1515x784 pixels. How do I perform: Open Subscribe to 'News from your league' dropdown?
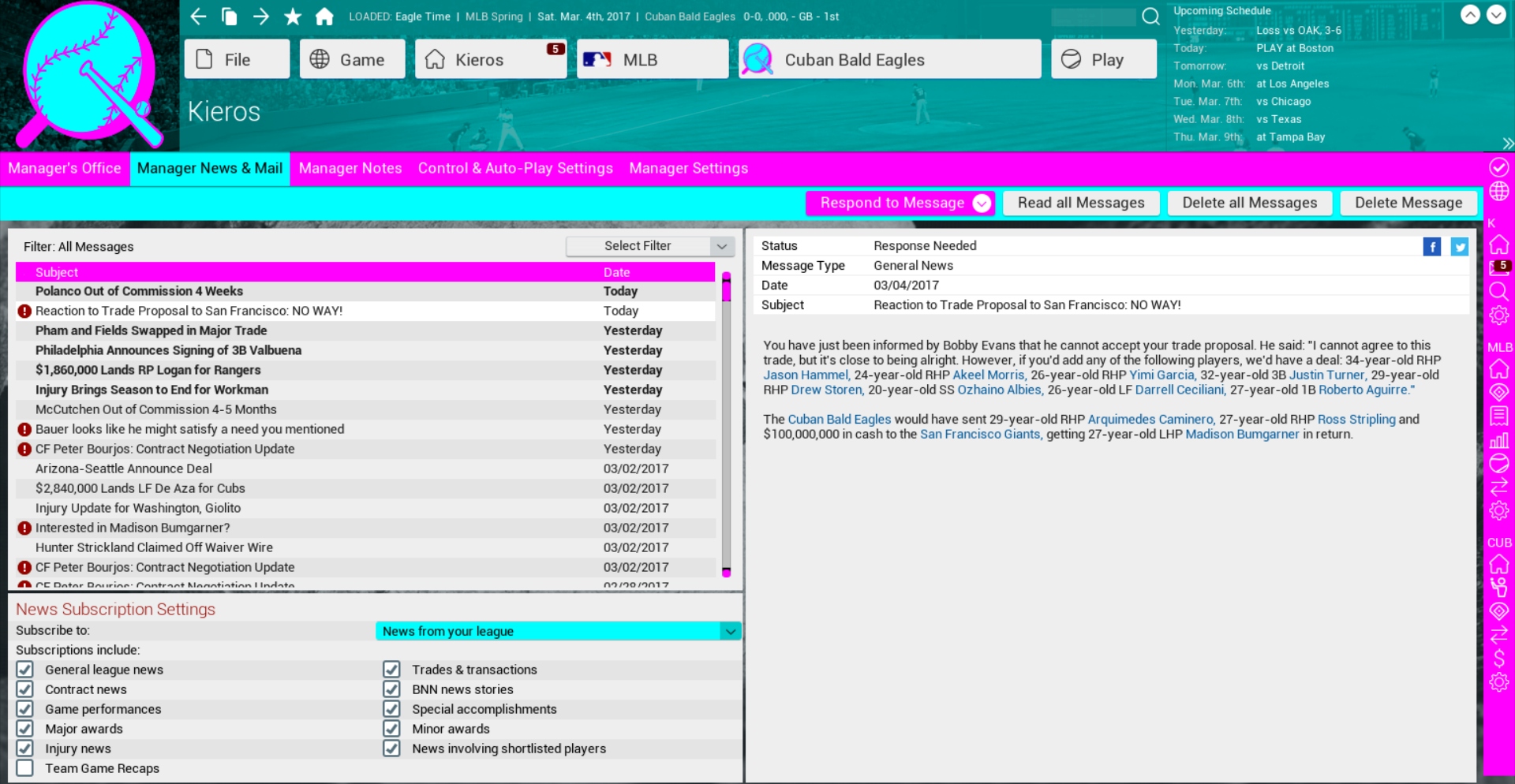pyautogui.click(x=558, y=631)
